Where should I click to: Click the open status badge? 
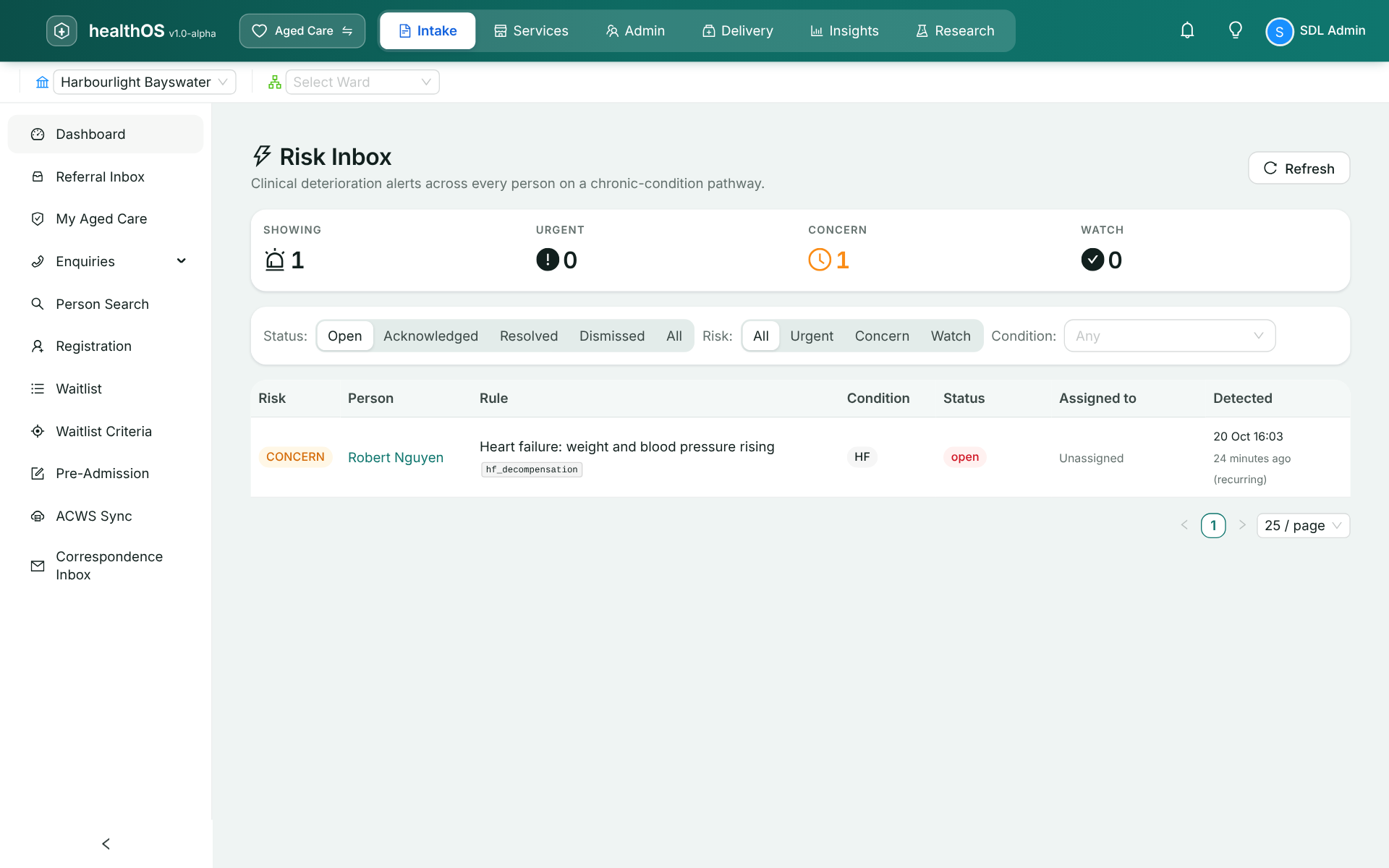(x=964, y=457)
